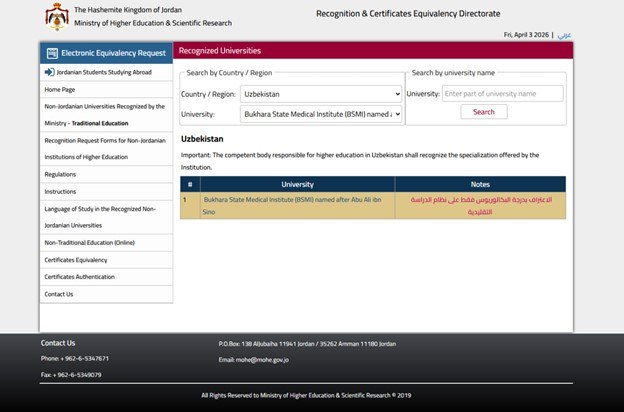The width and height of the screenshot is (624, 412).
Task: Open the Certificates Authentication page
Action: point(80,277)
